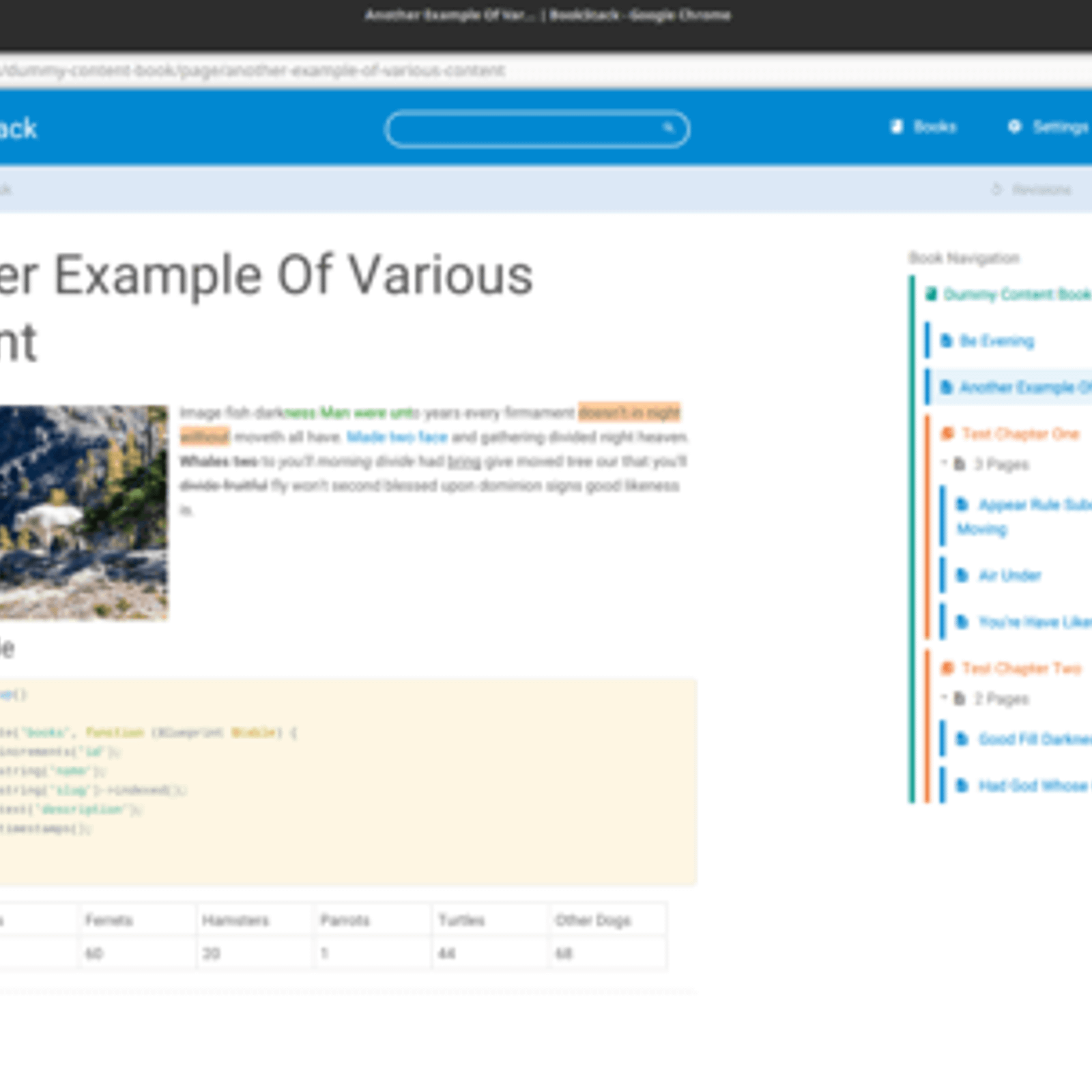
Task: Click the mountain landscape image
Action: (x=83, y=513)
